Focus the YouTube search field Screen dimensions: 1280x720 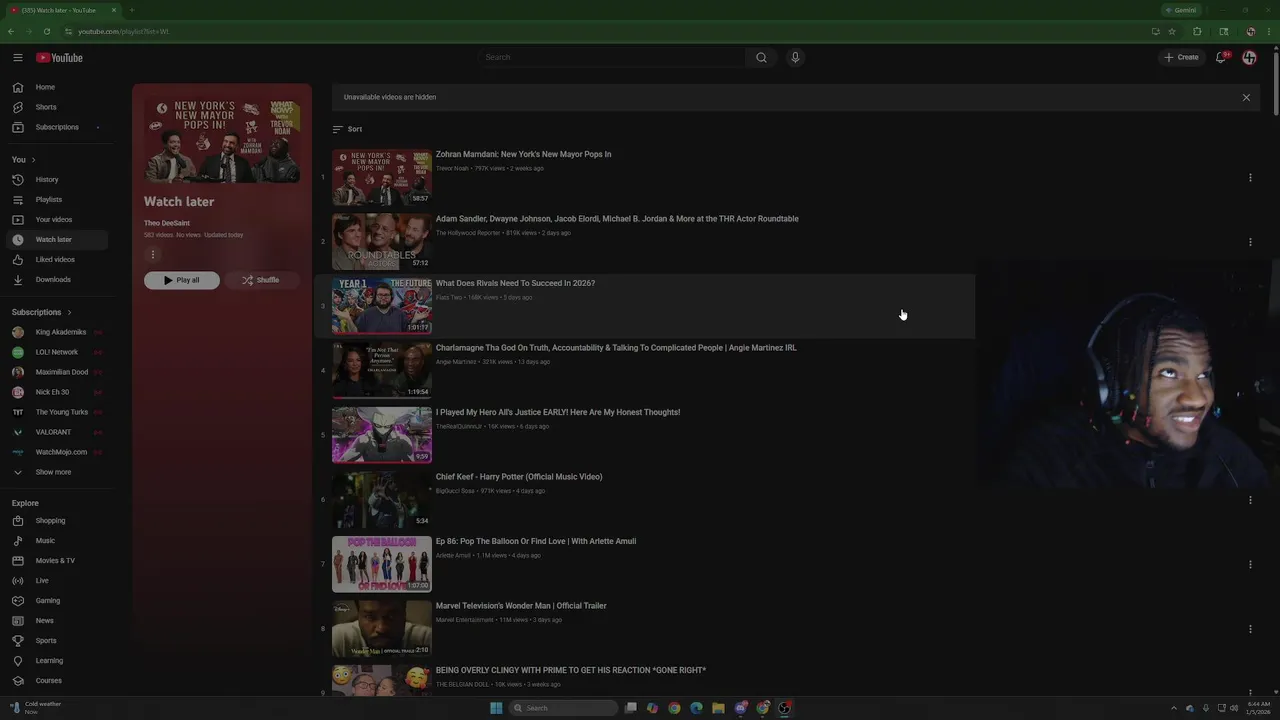611,57
